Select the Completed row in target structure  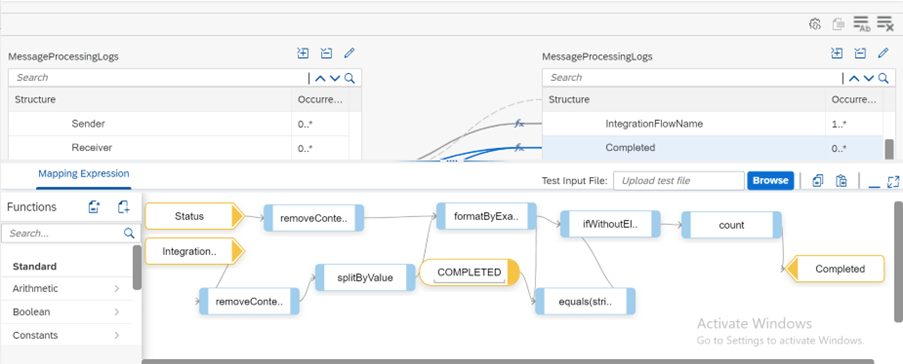click(x=712, y=147)
